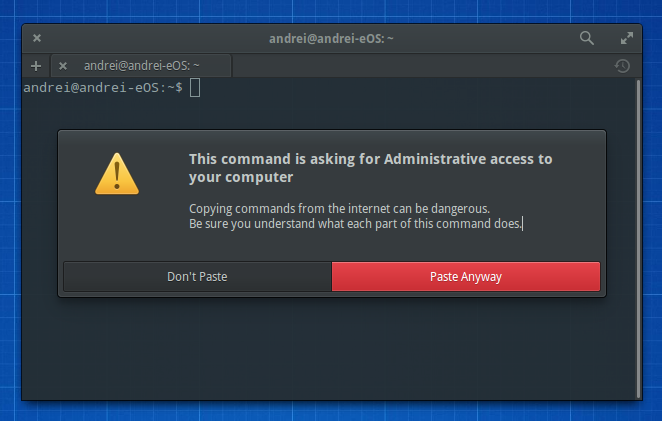Click the fullscreen arrows icon in the title bar
This screenshot has height=421, width=662.
pos(627,38)
